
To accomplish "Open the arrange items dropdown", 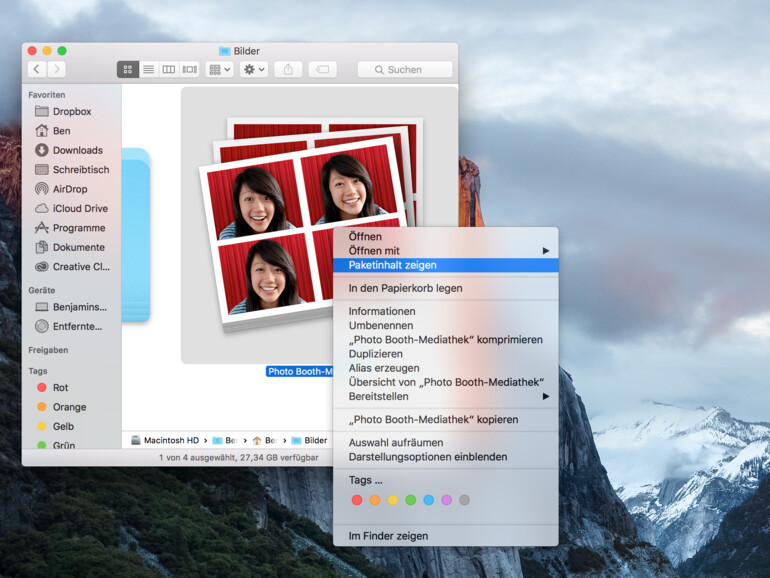I will (220, 69).
